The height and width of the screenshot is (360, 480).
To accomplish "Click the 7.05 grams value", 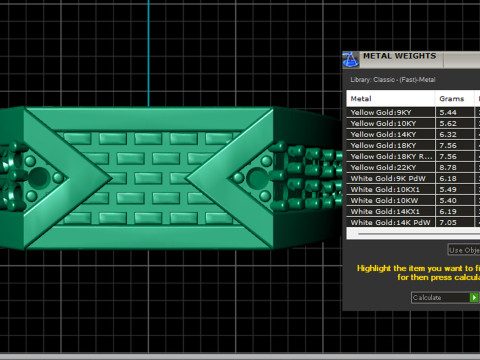I will [x=448, y=222].
